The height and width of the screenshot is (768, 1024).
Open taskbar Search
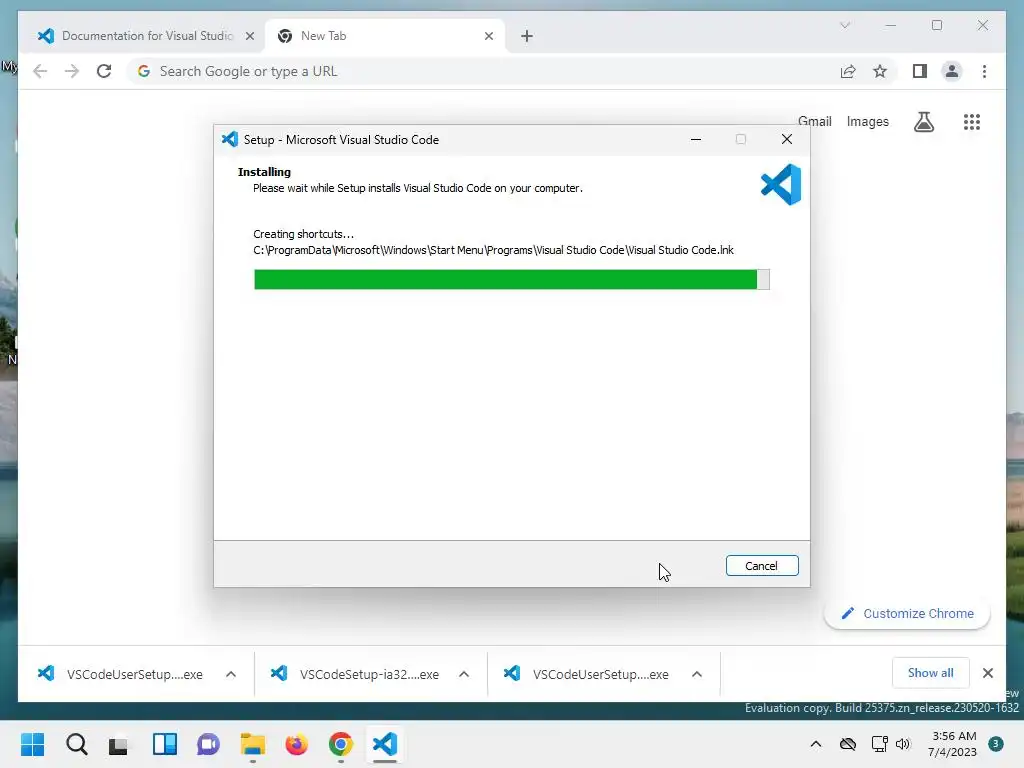(76, 744)
